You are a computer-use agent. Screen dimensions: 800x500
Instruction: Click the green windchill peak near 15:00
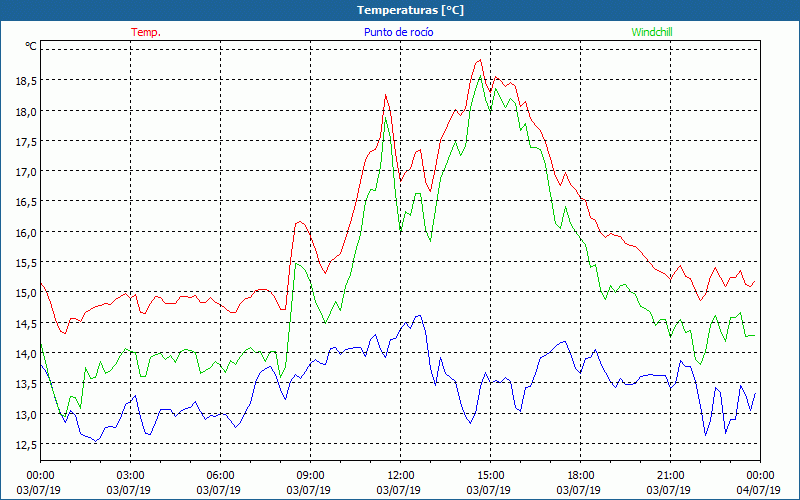click(x=480, y=76)
